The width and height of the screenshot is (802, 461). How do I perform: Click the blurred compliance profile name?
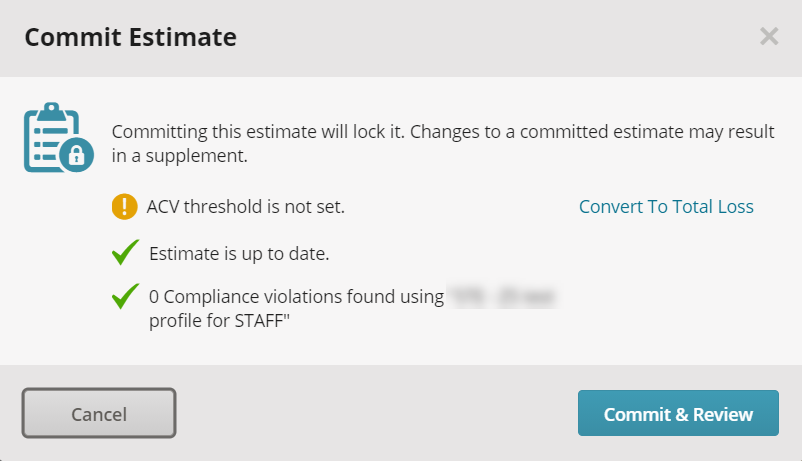502,297
